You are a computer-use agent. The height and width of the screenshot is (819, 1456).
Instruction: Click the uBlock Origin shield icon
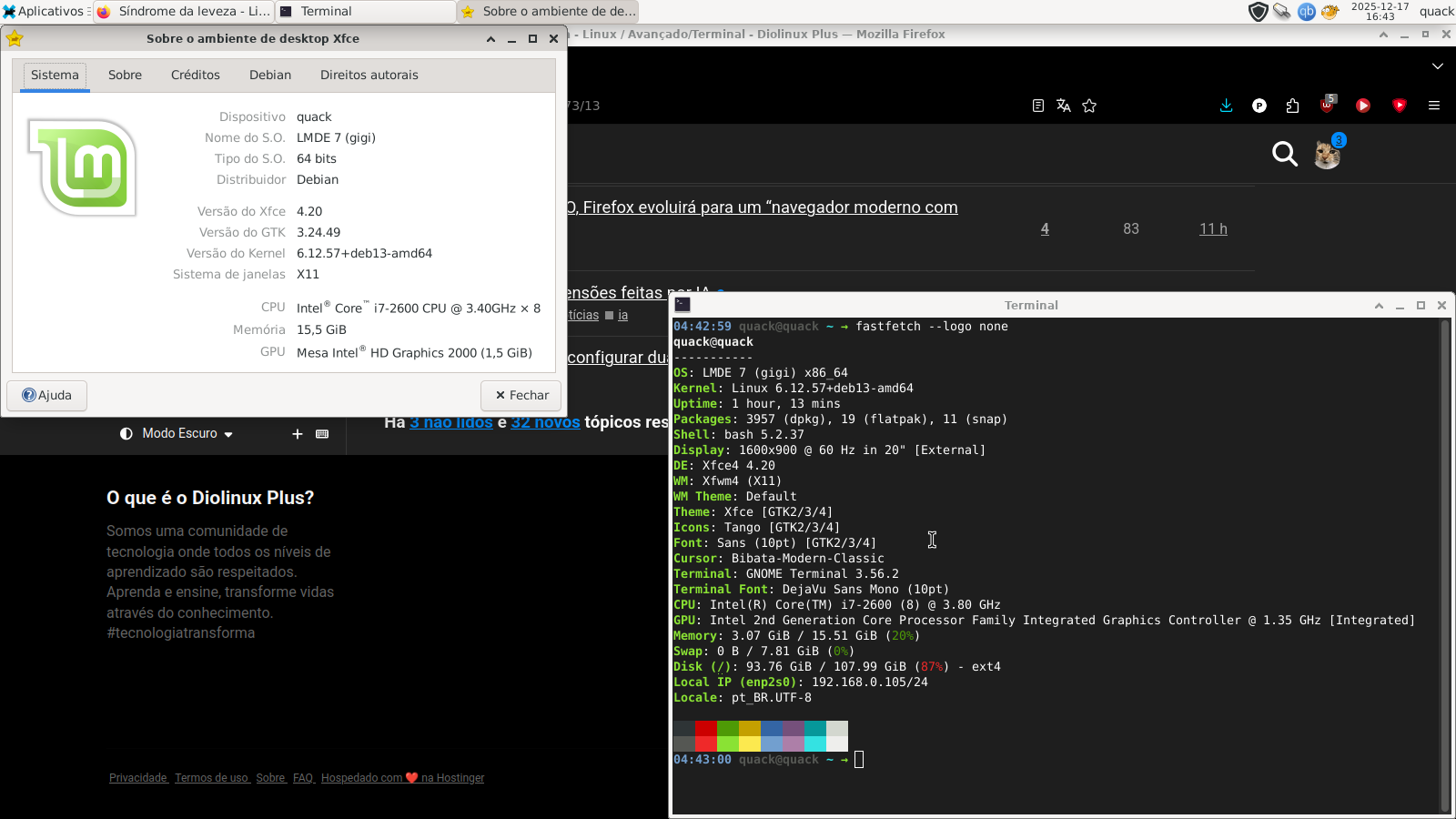click(x=1328, y=105)
